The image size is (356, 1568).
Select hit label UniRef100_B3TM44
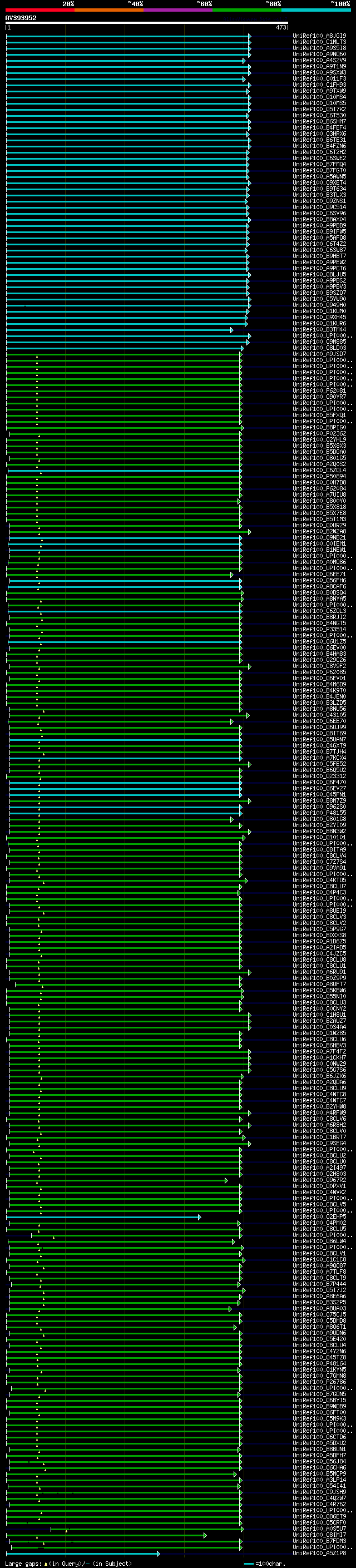click(x=319, y=329)
